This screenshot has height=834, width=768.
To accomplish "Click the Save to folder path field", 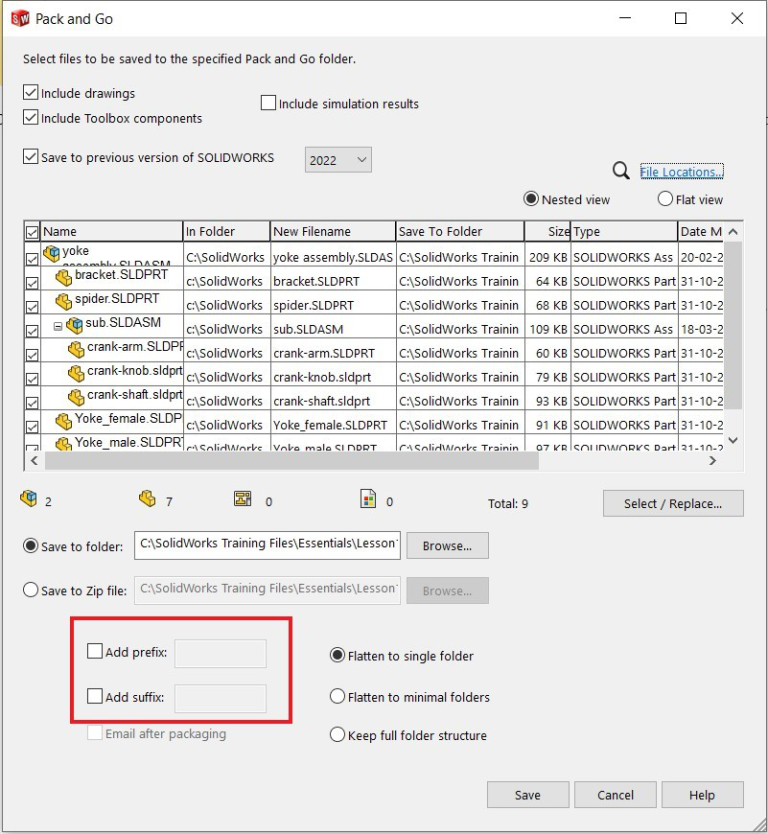I will (268, 545).
